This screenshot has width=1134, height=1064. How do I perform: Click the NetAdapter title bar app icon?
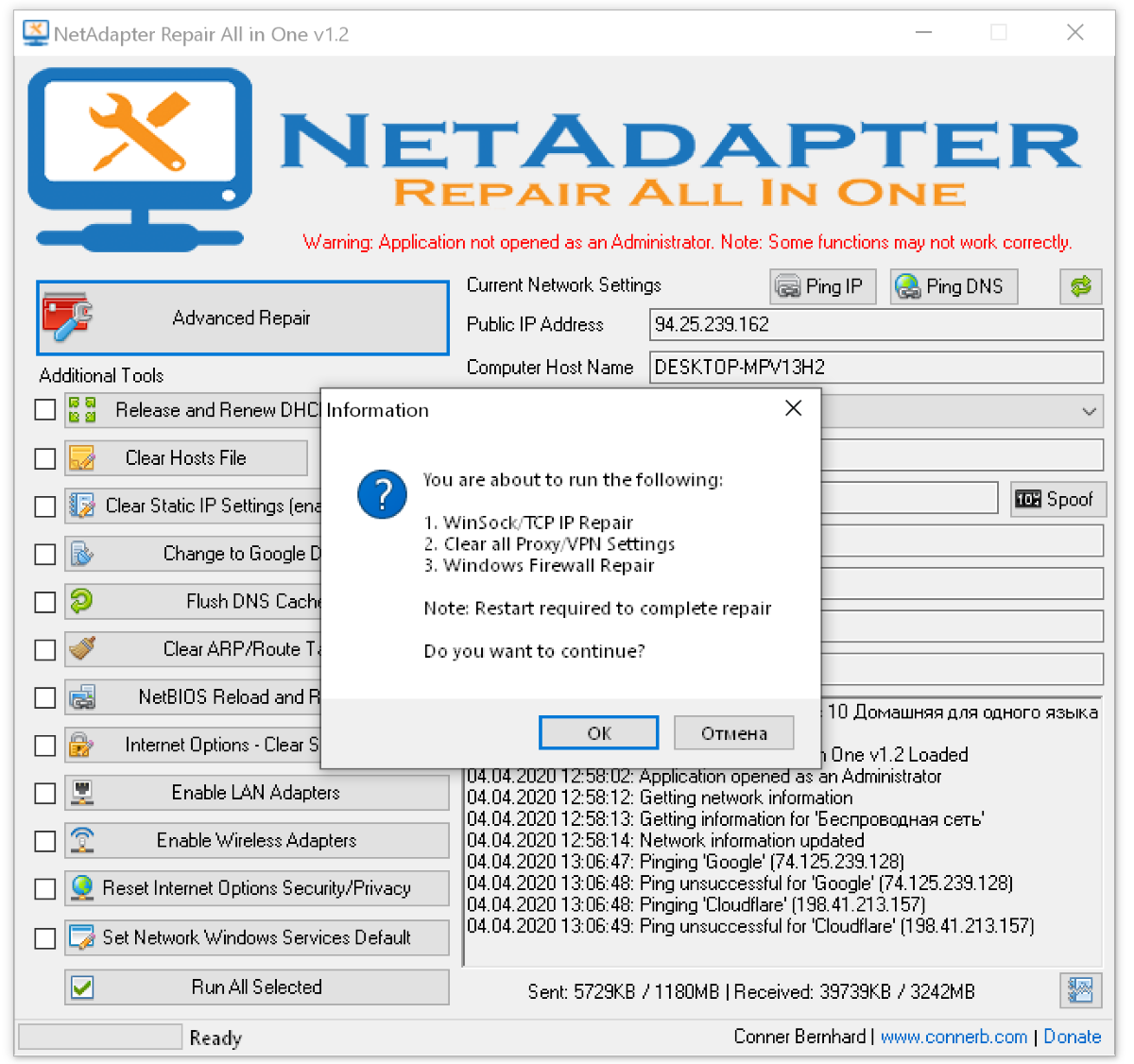click(x=35, y=33)
